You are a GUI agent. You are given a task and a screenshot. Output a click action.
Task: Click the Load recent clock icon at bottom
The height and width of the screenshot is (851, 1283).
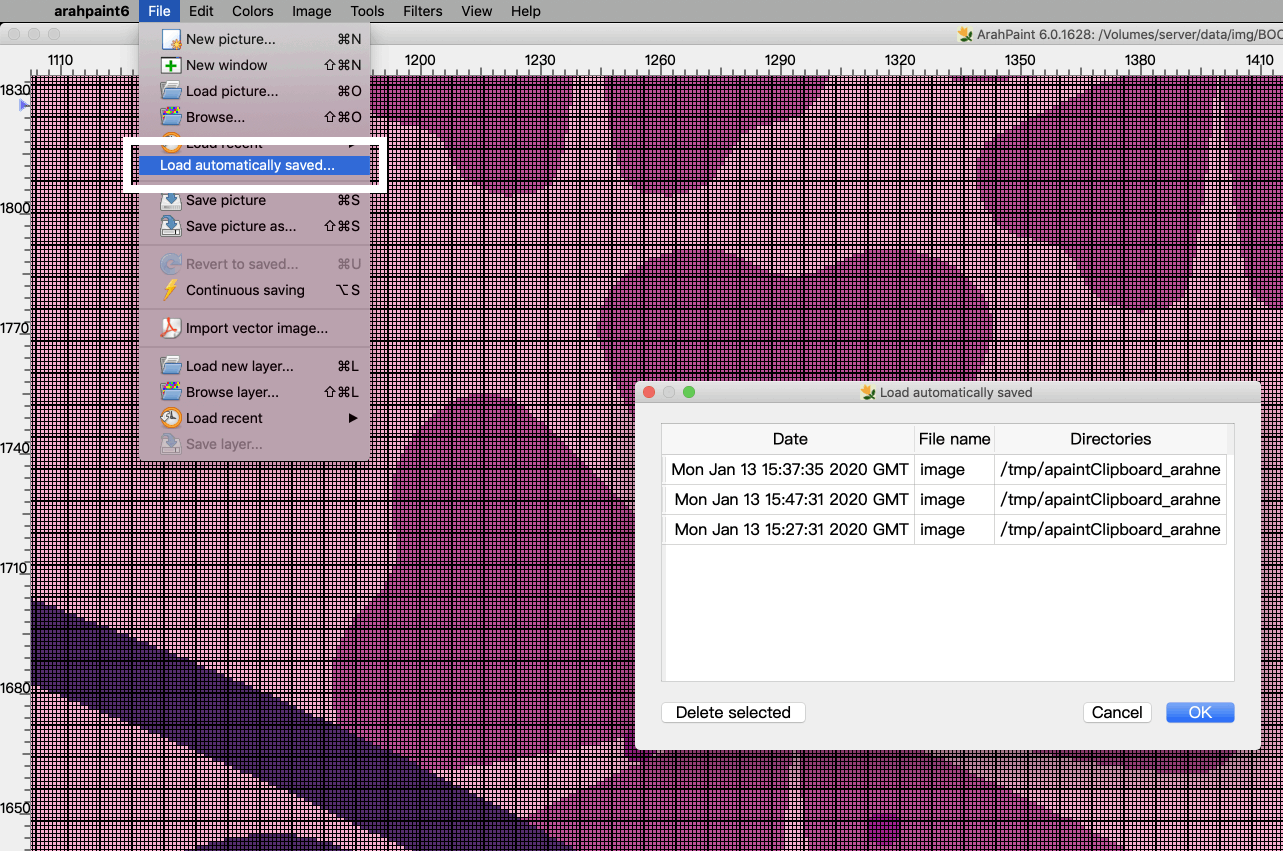click(171, 418)
